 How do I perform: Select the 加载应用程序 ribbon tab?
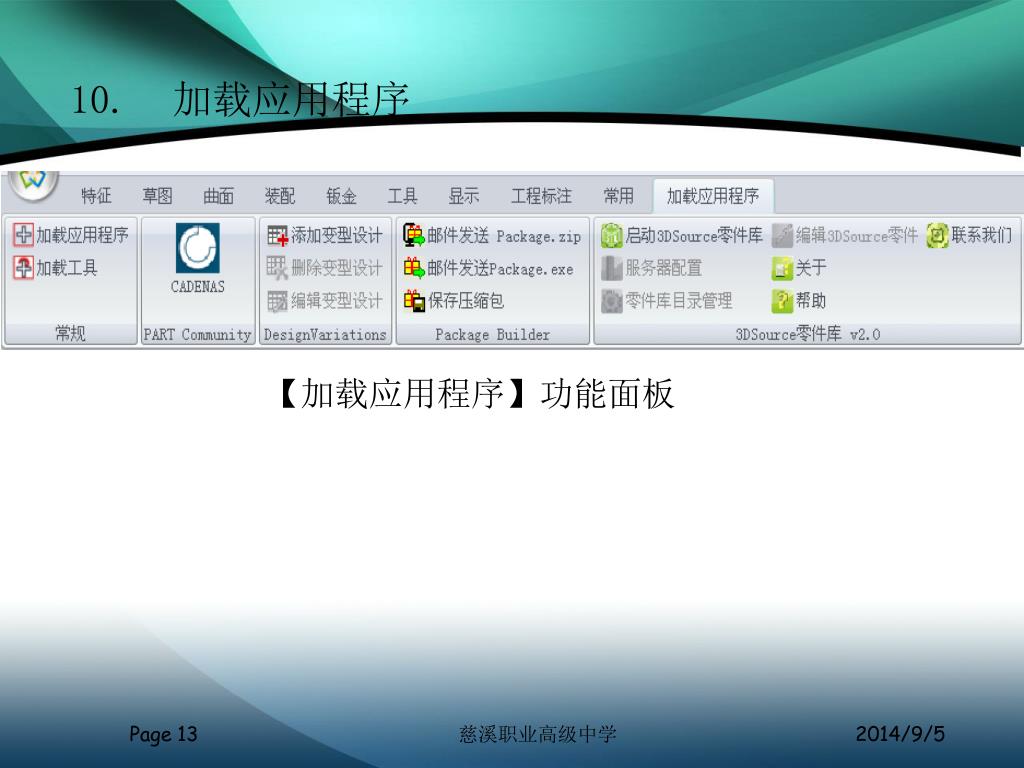[712, 196]
